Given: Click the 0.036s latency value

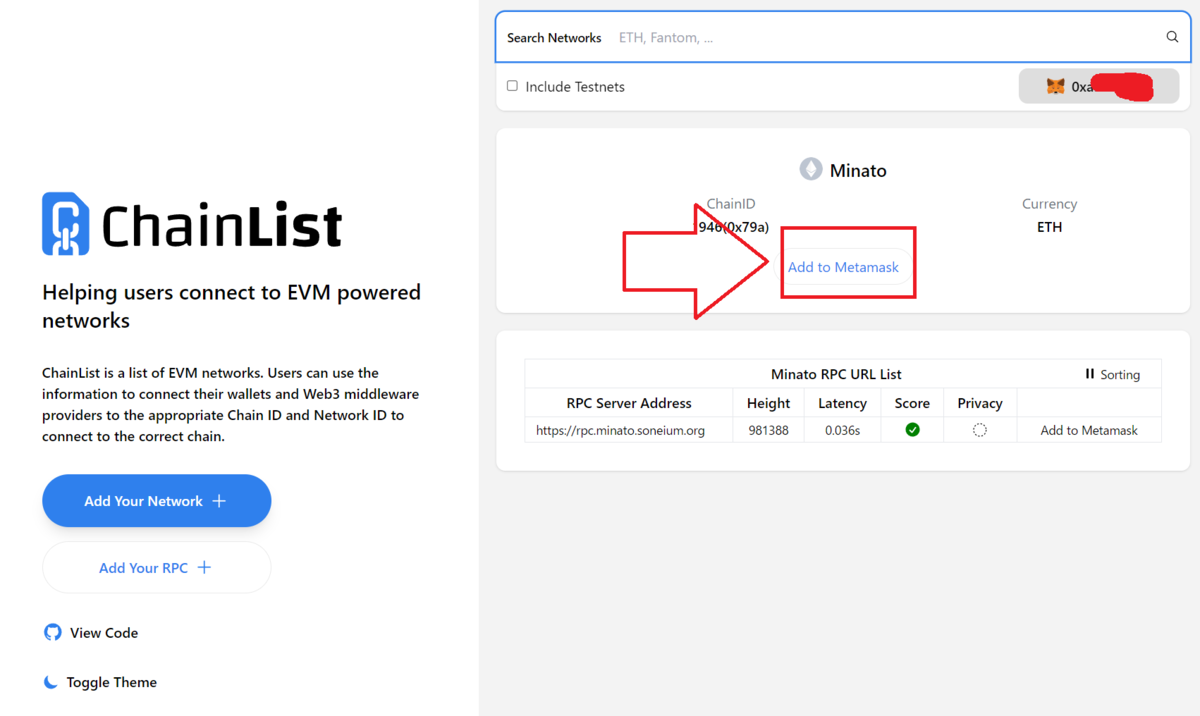Looking at the screenshot, I should [x=842, y=430].
